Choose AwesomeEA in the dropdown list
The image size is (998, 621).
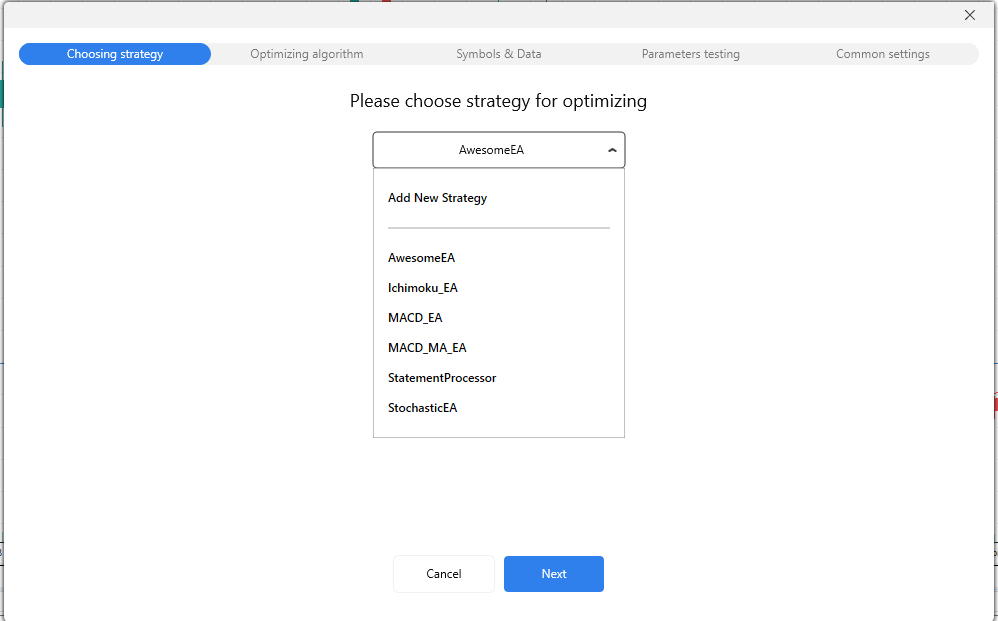coord(421,258)
